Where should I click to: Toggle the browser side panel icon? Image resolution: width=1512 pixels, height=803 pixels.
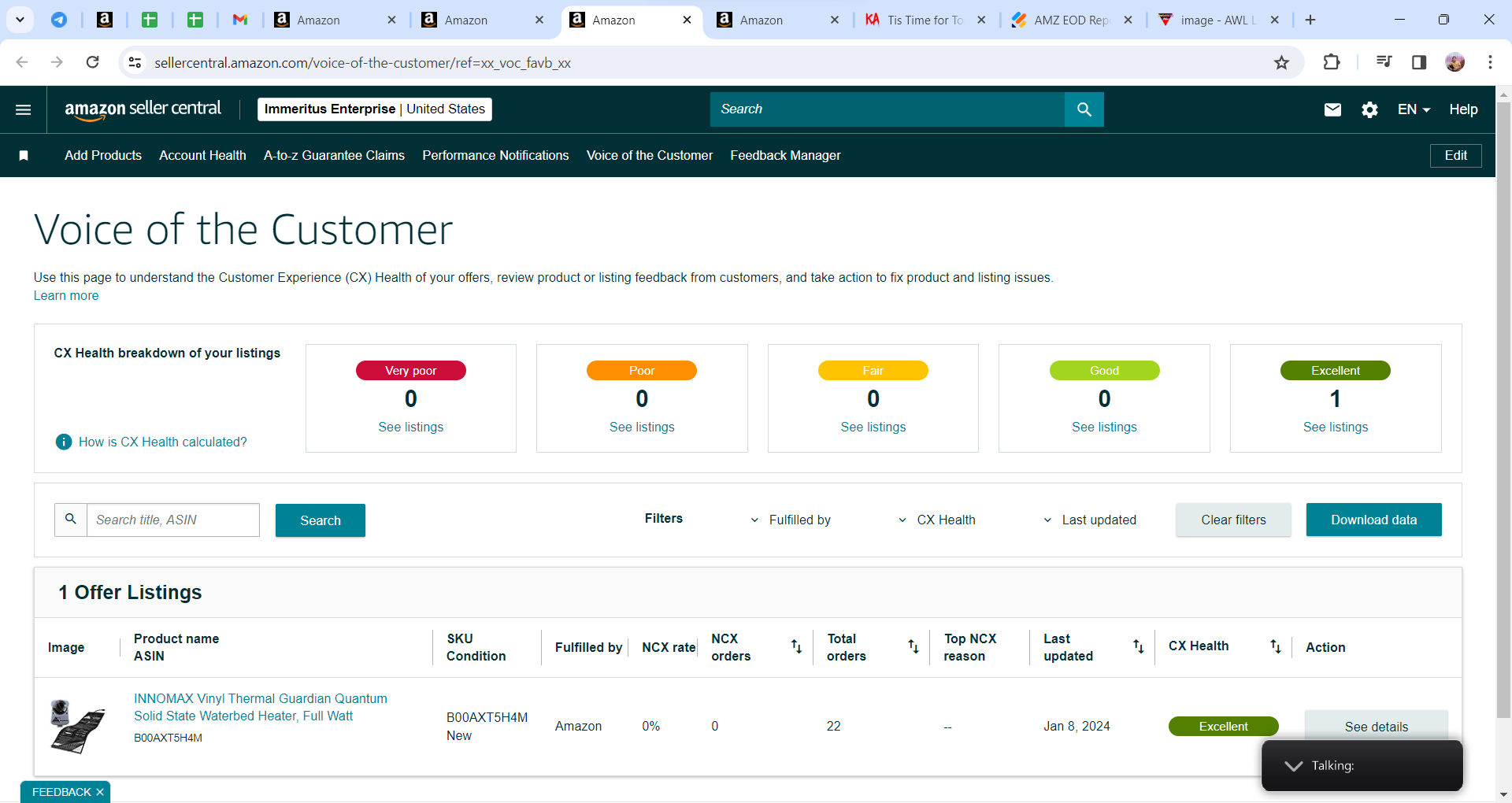1419,62
